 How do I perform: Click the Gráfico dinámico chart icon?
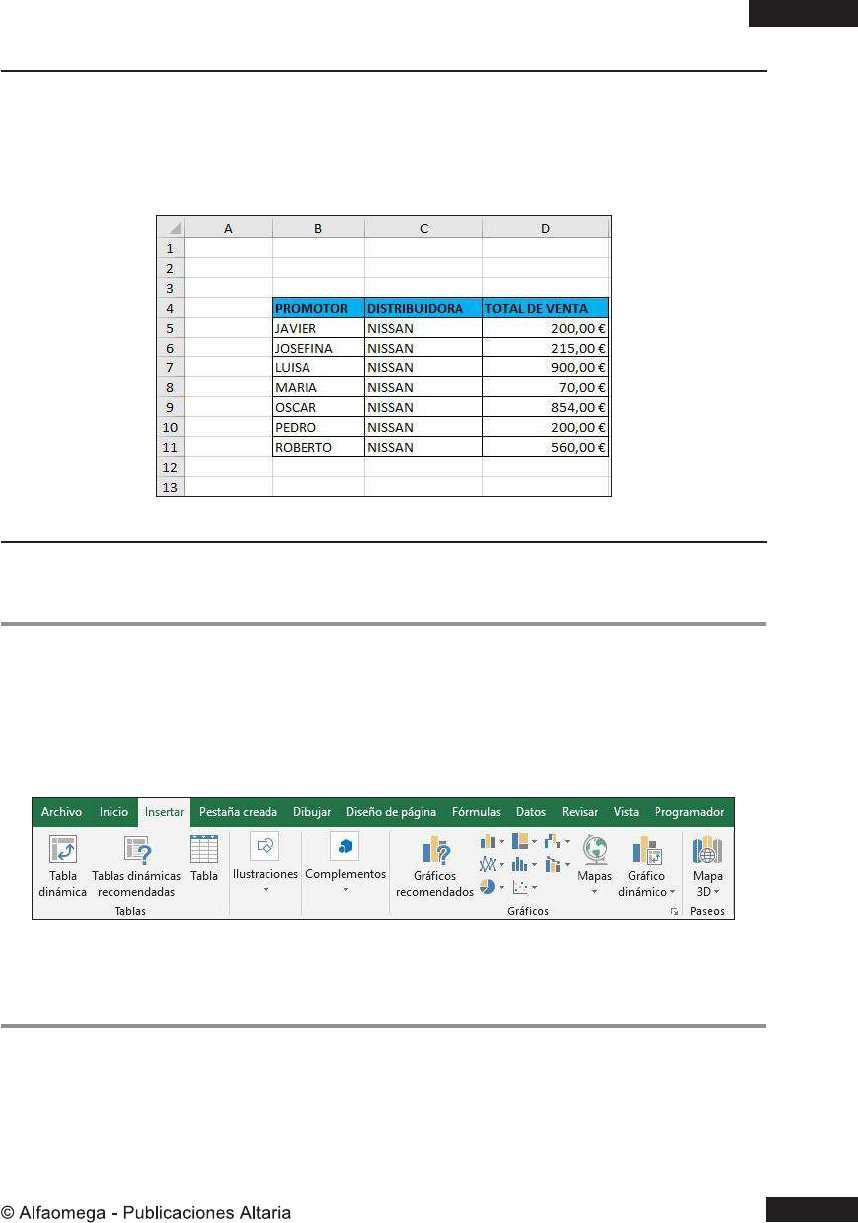(646, 850)
